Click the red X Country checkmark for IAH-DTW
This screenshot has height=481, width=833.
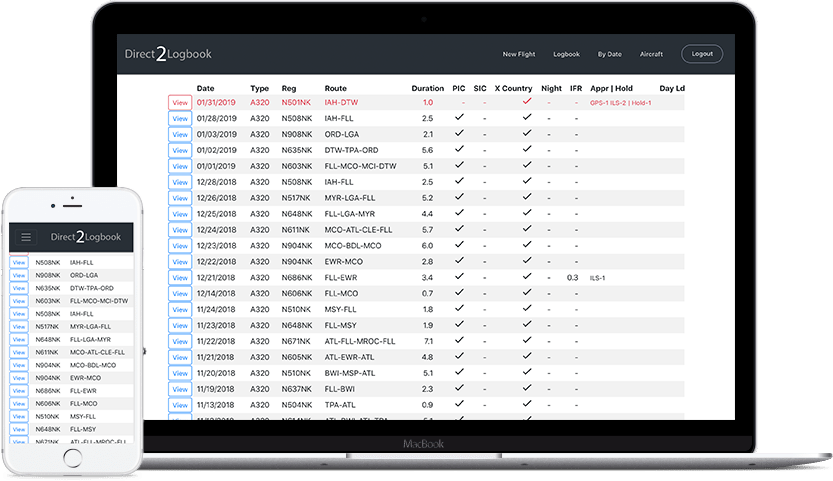tap(526, 101)
